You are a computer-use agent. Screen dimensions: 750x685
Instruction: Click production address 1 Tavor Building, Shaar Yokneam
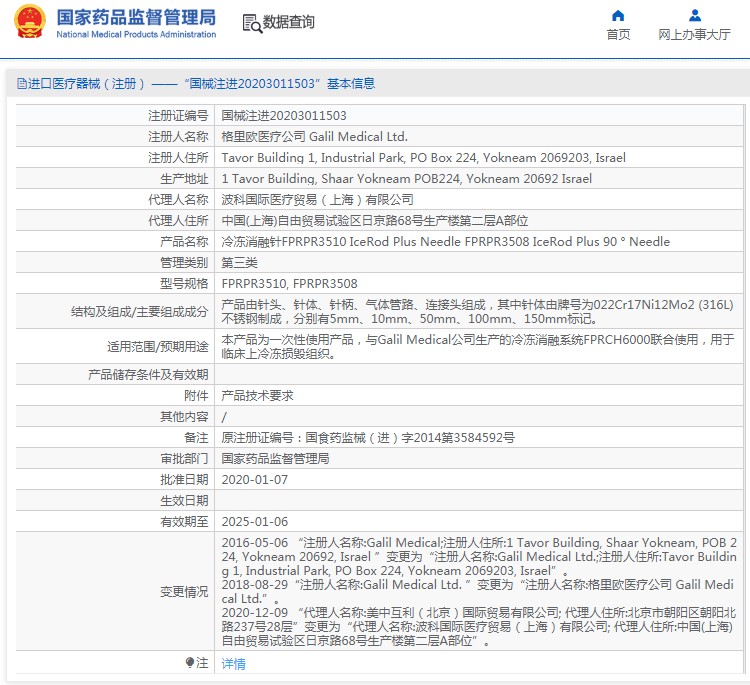407,179
